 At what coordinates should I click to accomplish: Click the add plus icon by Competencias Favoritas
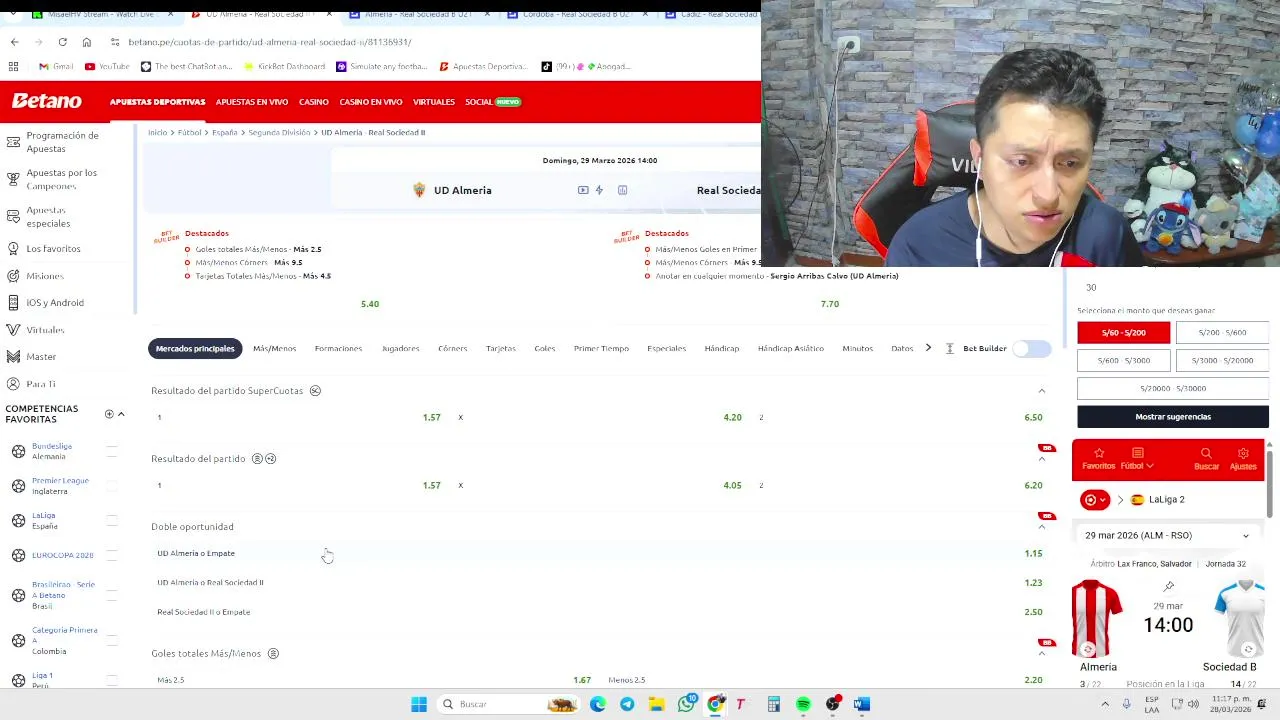tap(109, 414)
